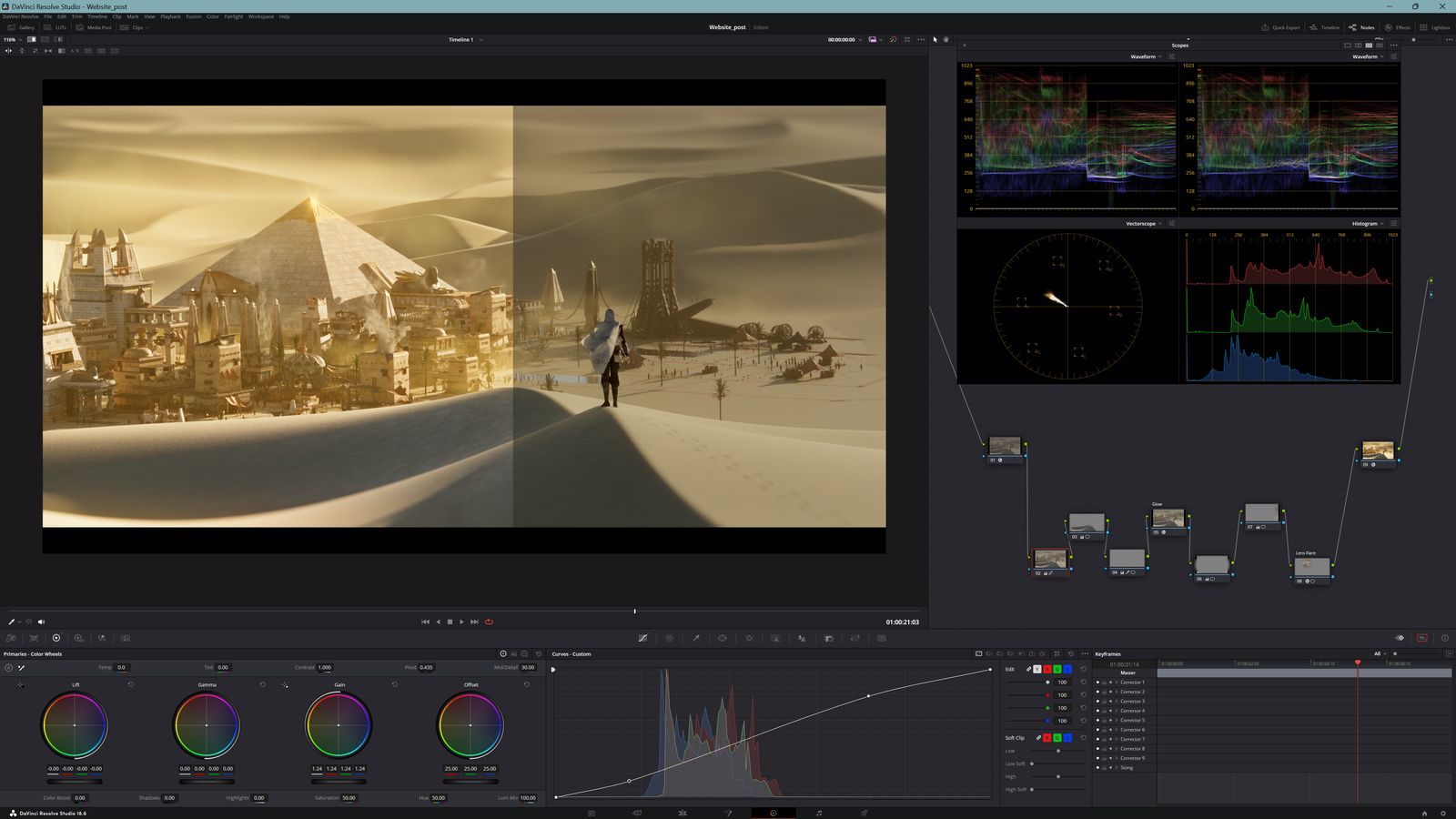Open the project home icon

pyautogui.click(x=1424, y=813)
